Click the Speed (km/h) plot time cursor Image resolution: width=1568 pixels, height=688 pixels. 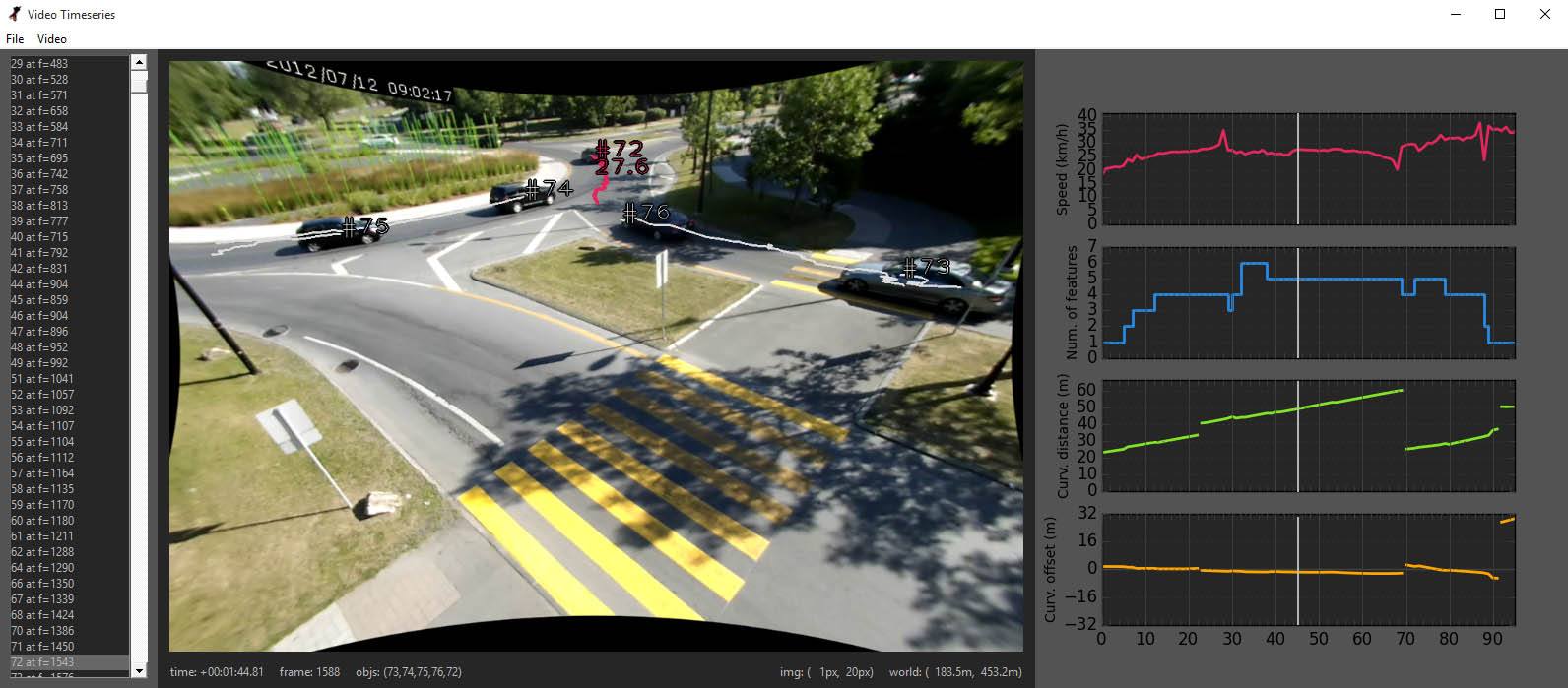tap(1298, 168)
